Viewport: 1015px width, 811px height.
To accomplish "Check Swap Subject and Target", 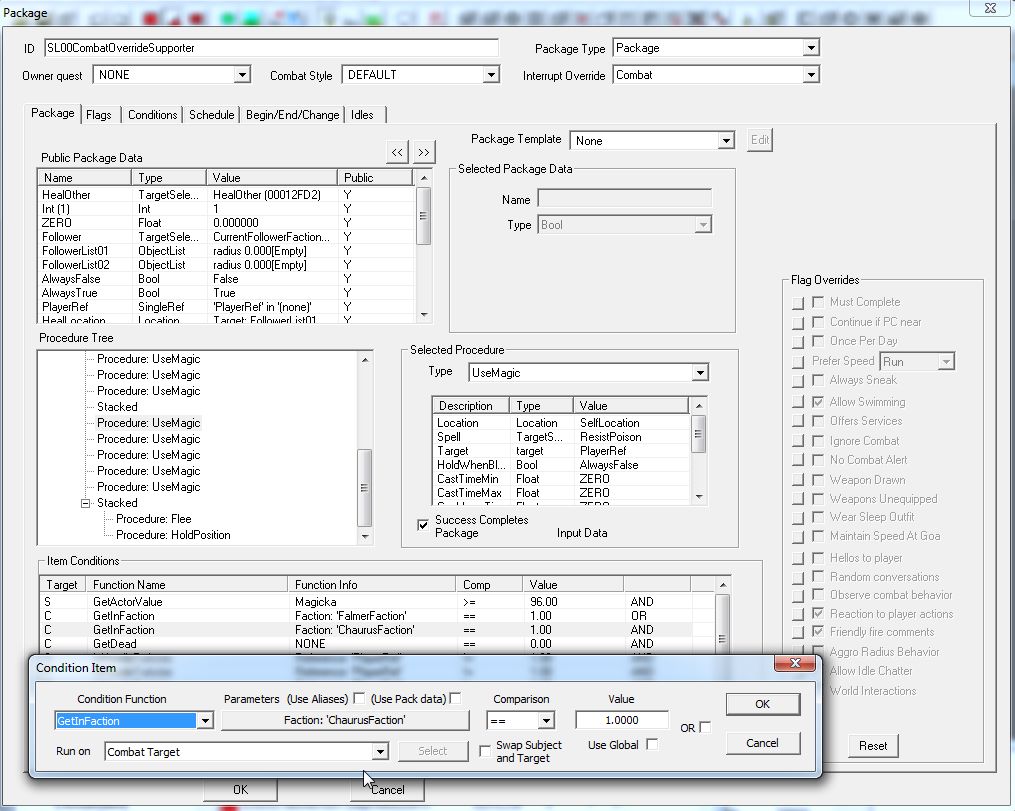I will pos(485,750).
